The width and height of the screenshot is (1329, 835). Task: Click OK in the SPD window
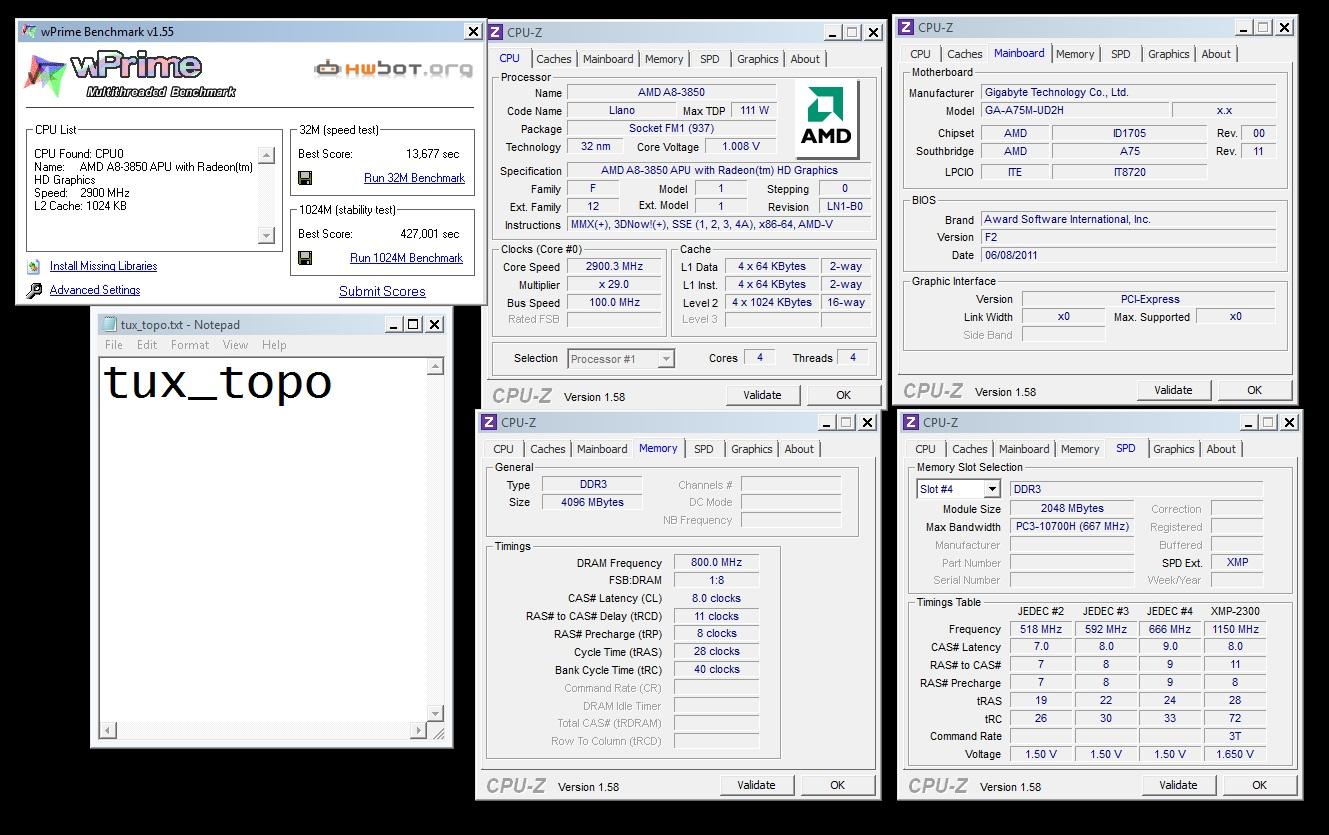[1259, 785]
